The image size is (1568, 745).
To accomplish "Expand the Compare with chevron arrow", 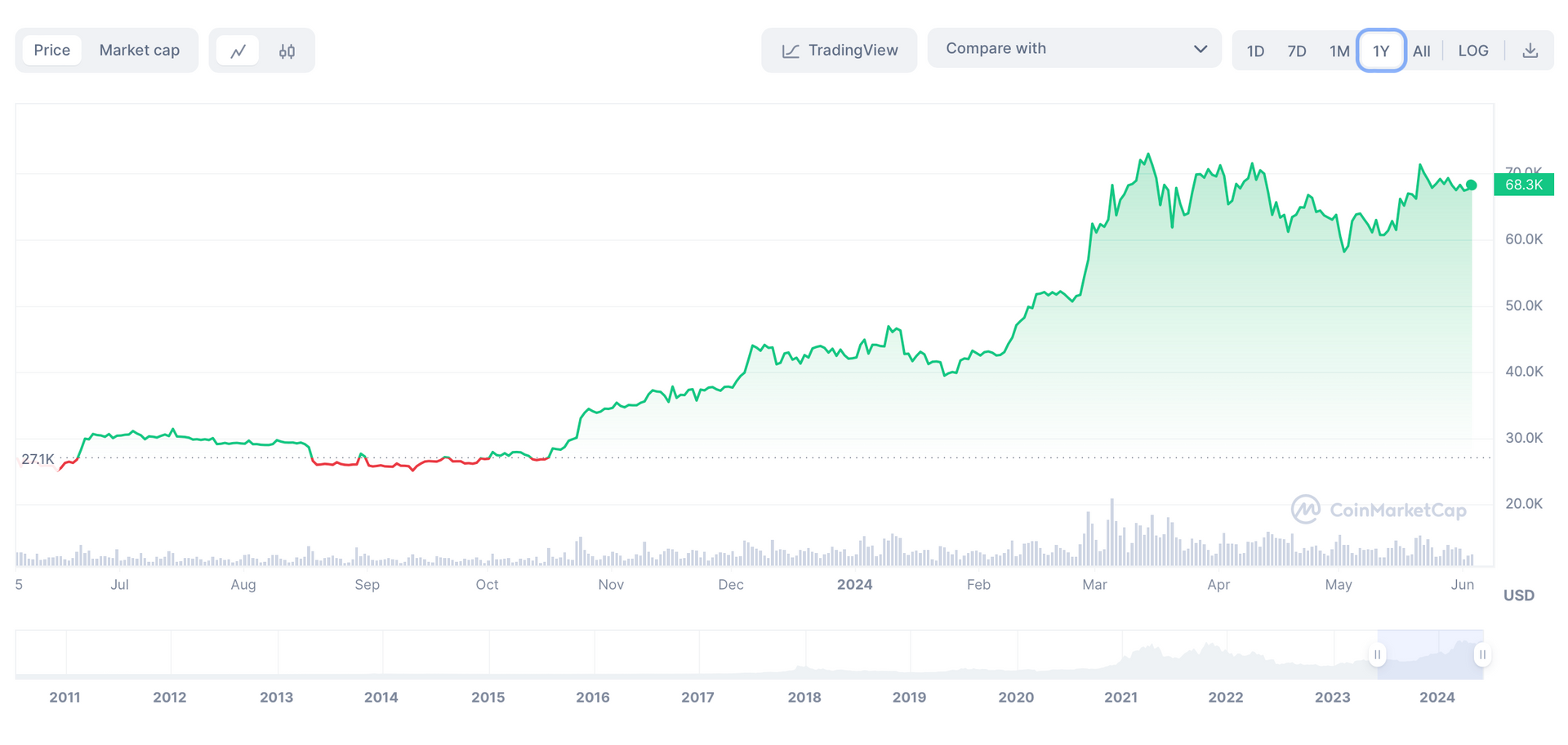I will coord(1200,48).
